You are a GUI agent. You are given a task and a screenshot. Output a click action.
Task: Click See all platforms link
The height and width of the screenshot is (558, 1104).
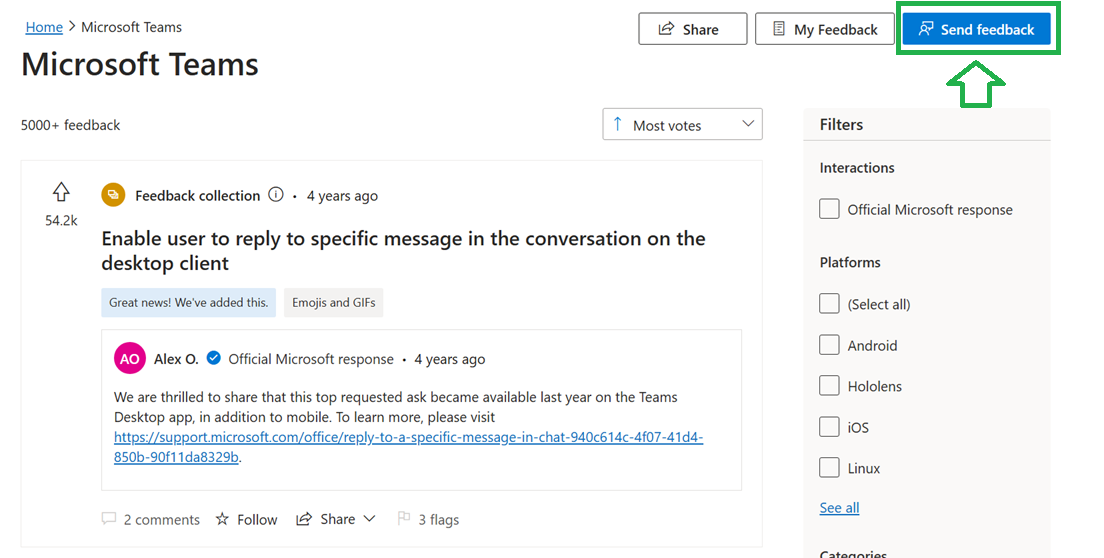pyautogui.click(x=839, y=507)
